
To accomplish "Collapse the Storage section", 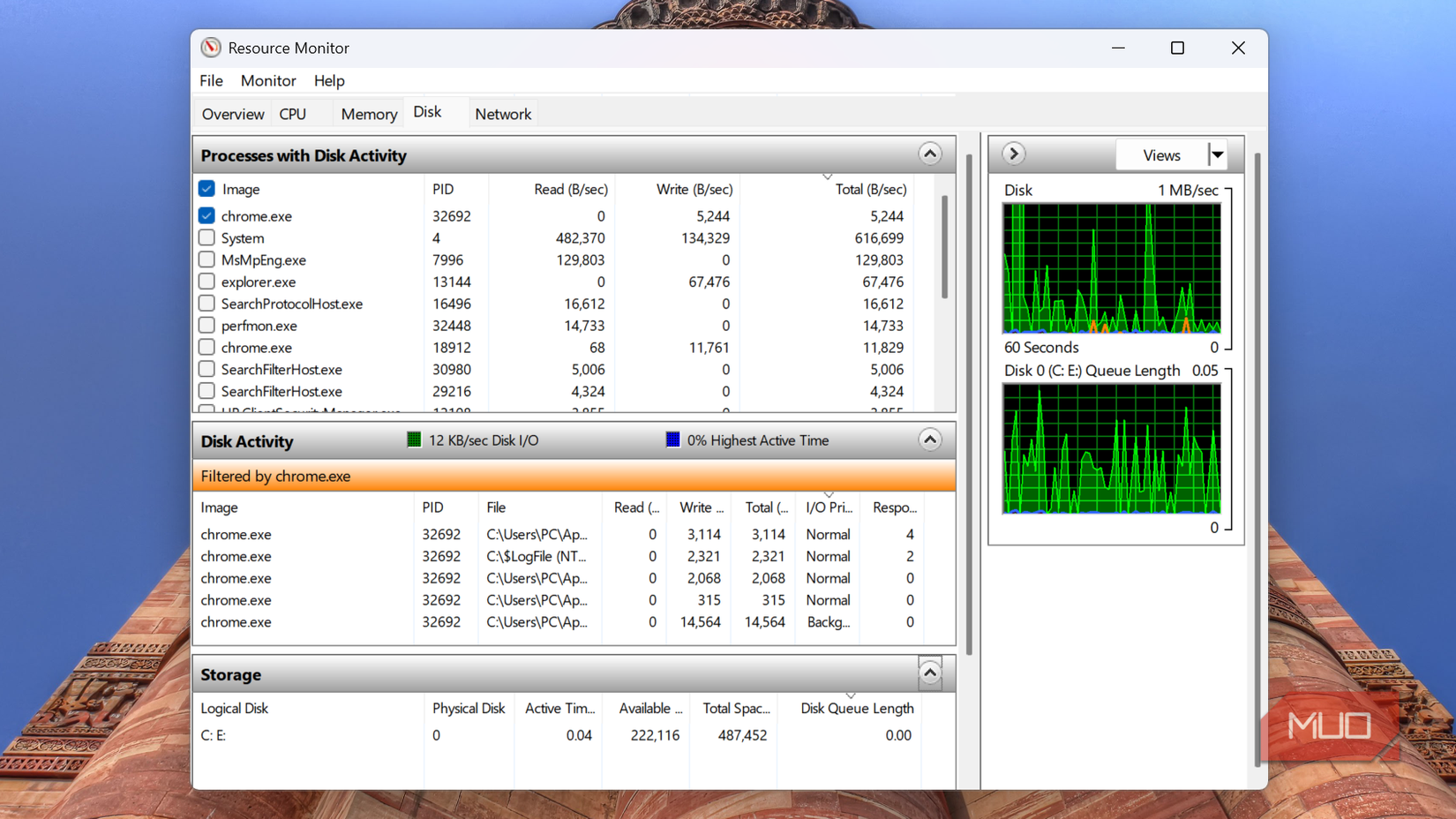I will pos(929,673).
